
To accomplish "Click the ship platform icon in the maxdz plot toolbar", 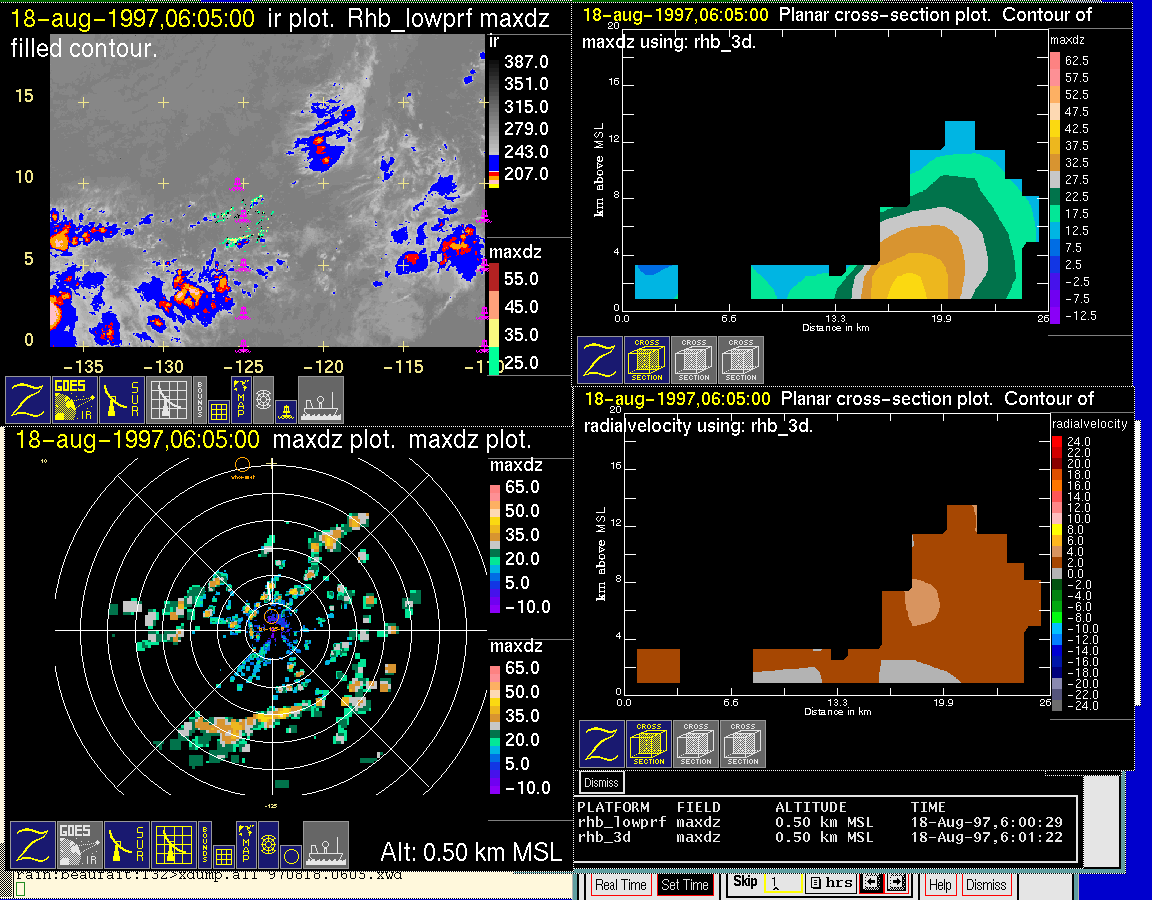I will pyautogui.click(x=325, y=845).
